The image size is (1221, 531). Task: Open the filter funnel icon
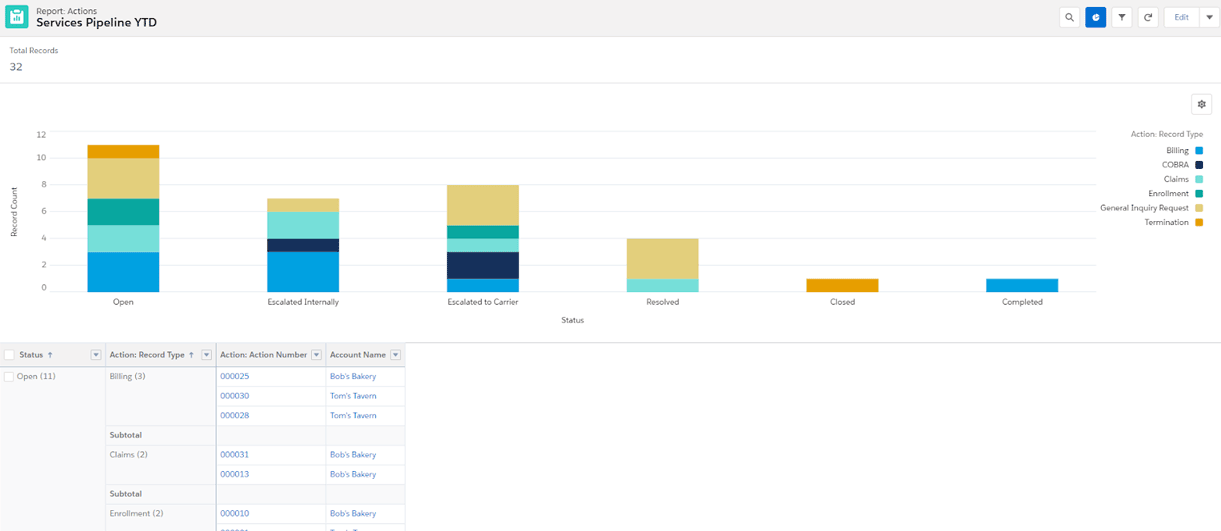click(1122, 17)
